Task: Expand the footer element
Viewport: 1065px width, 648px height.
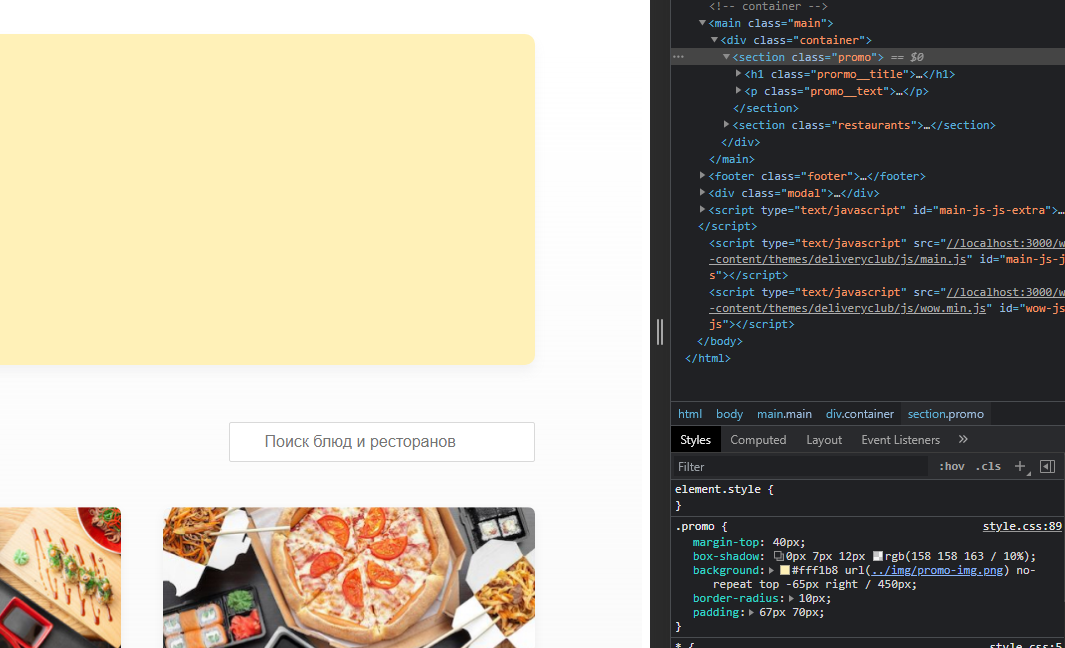Action: (x=702, y=175)
